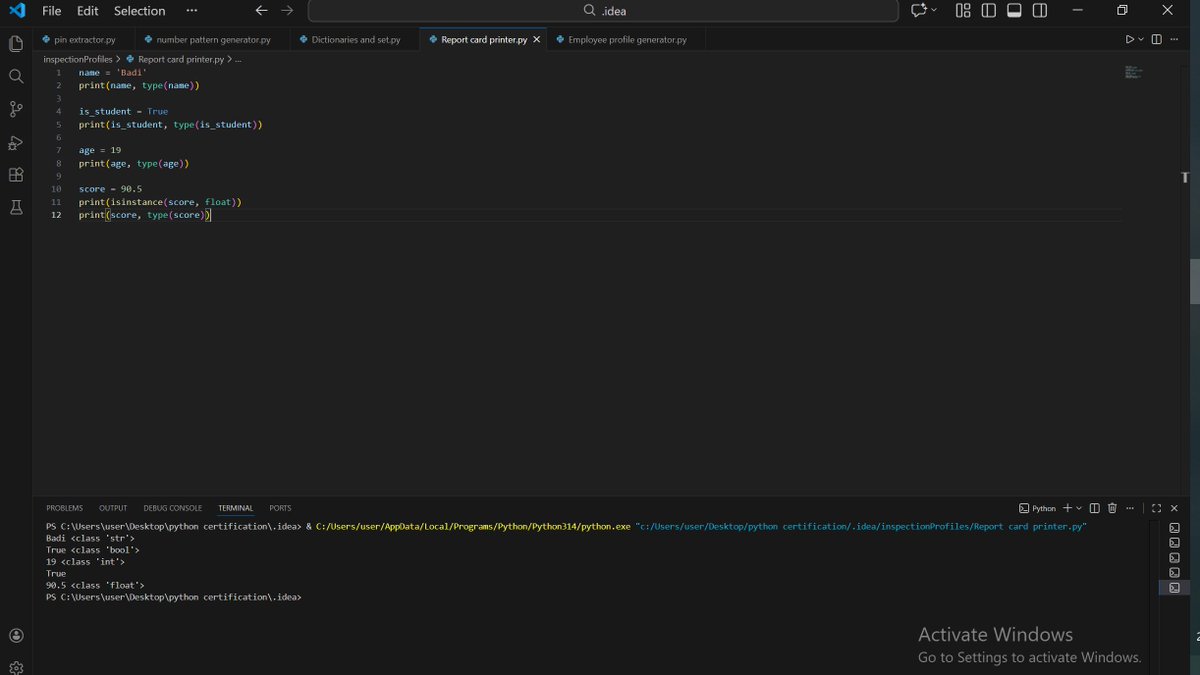Click the inspectionProfiles breadcrumb
Image resolution: width=1200 pixels, height=675 pixels.
coord(78,59)
